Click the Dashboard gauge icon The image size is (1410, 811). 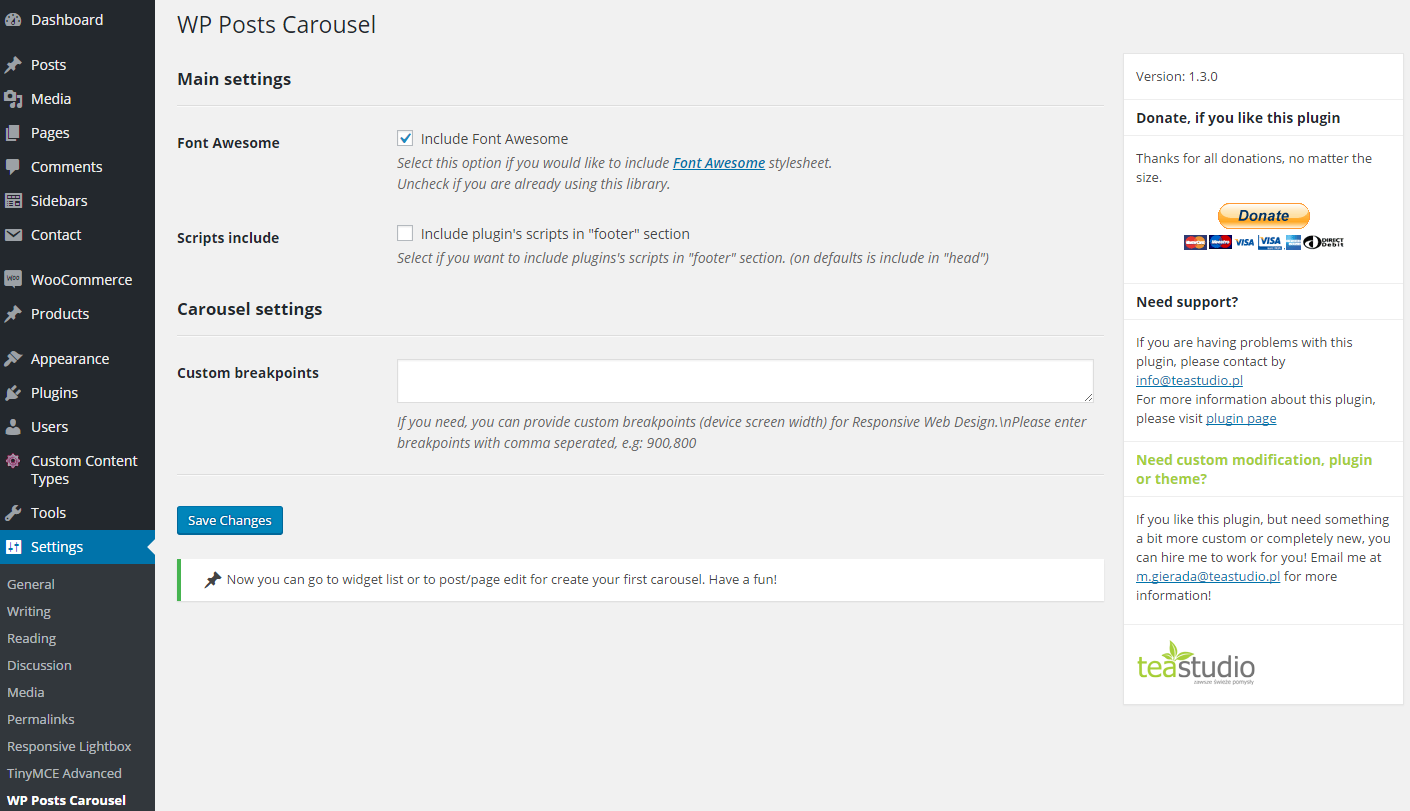13,20
